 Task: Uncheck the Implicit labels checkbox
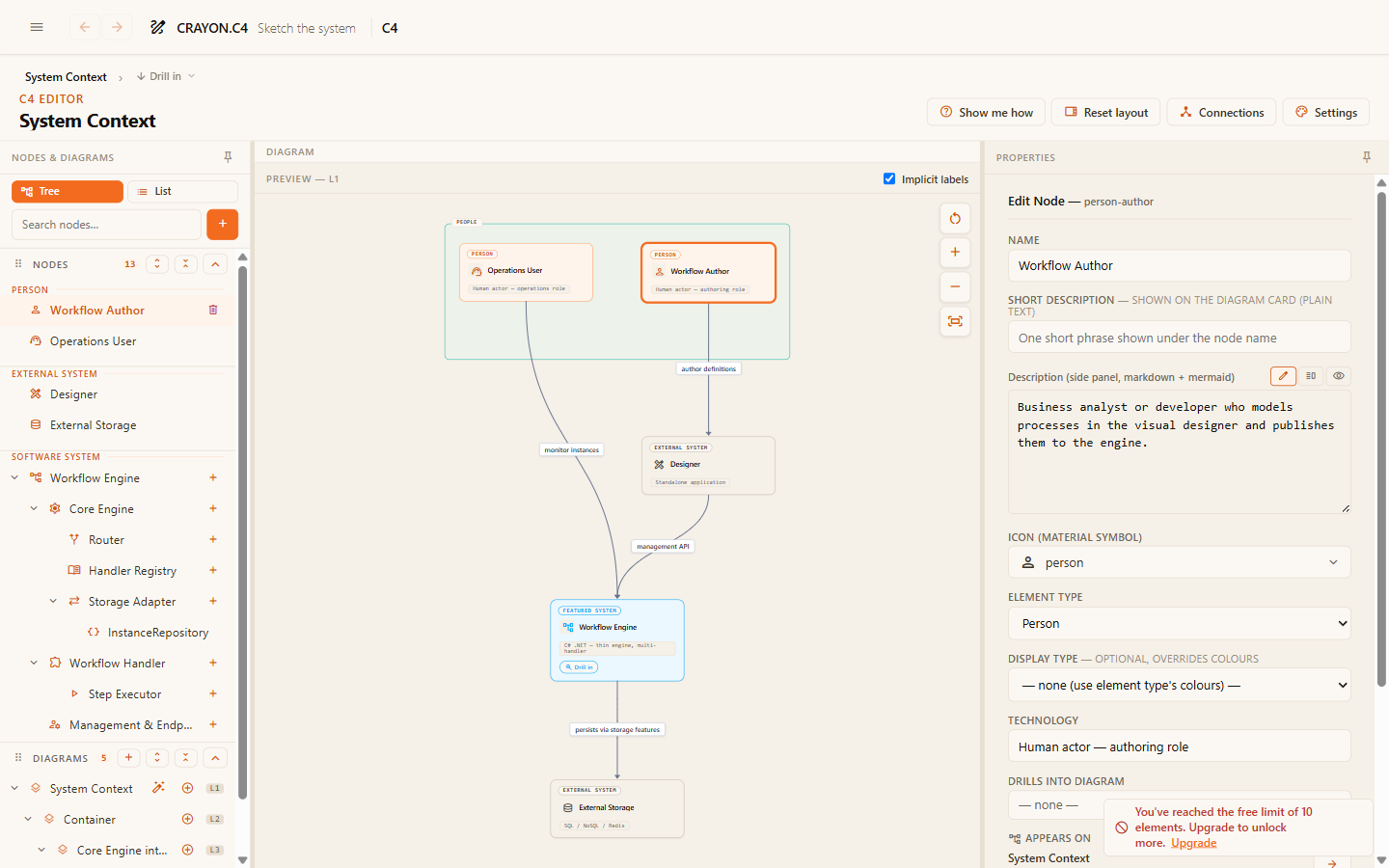tap(889, 178)
